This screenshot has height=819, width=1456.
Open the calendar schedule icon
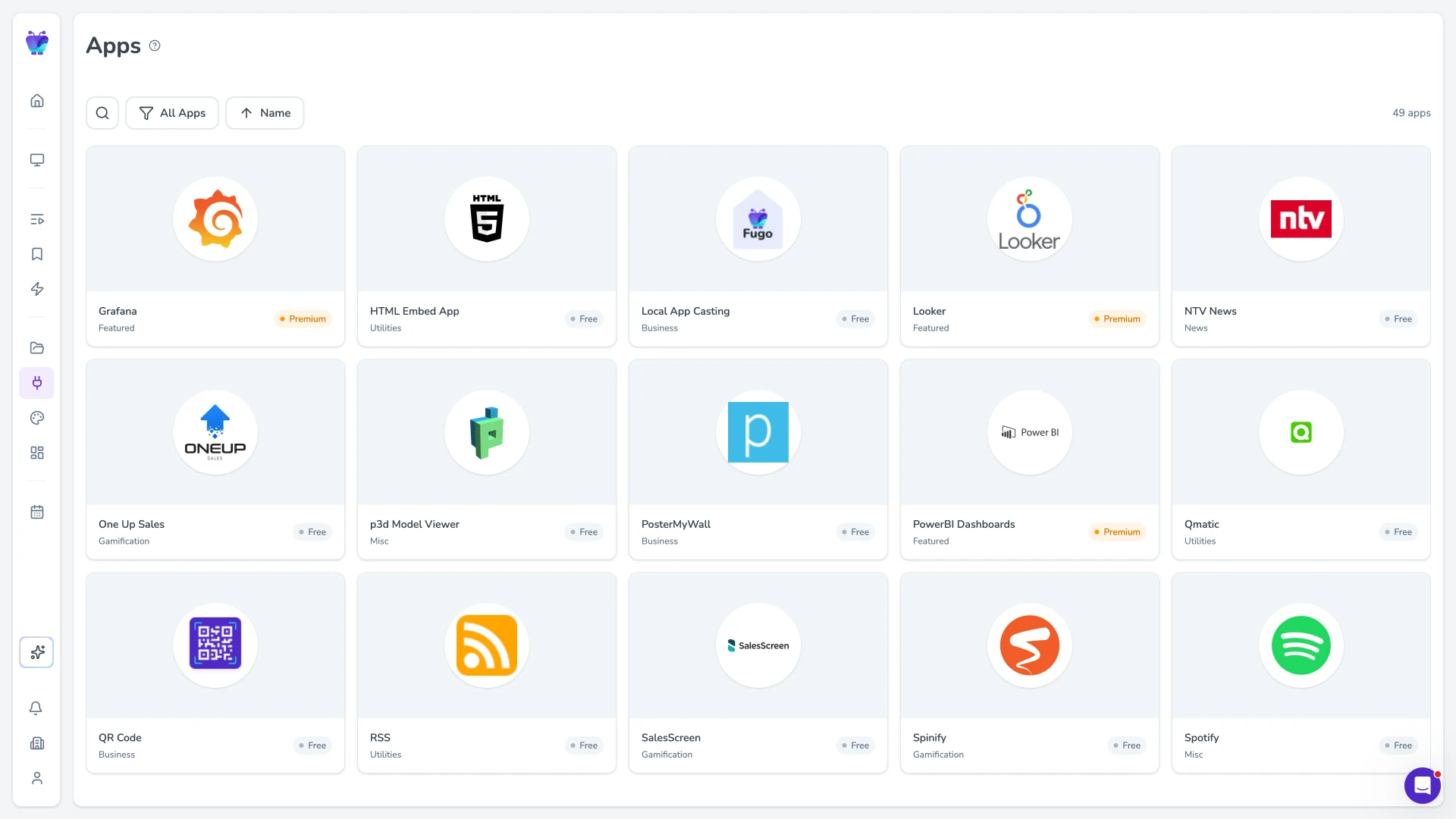(x=36, y=512)
